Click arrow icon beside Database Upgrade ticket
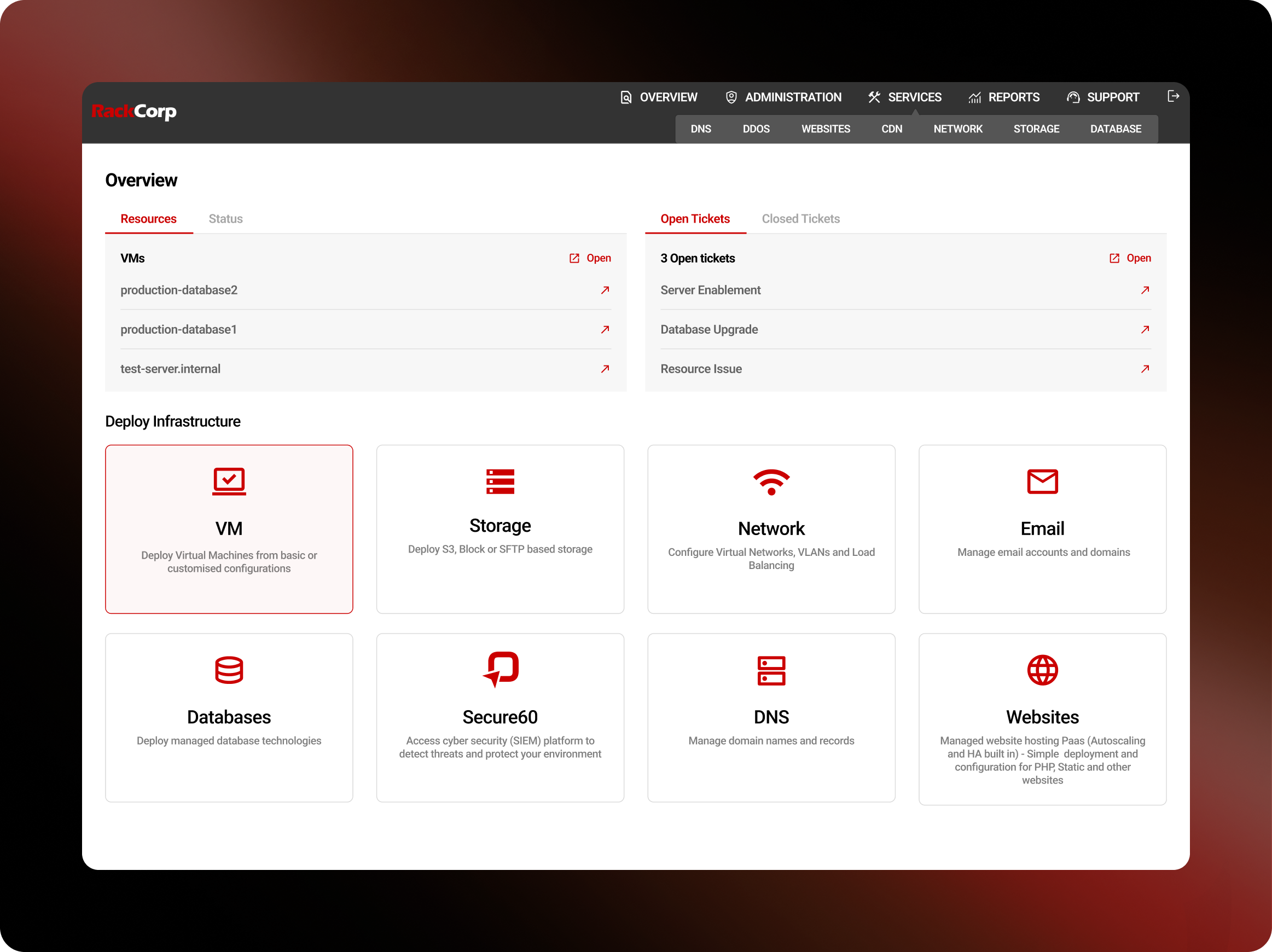 (1145, 329)
